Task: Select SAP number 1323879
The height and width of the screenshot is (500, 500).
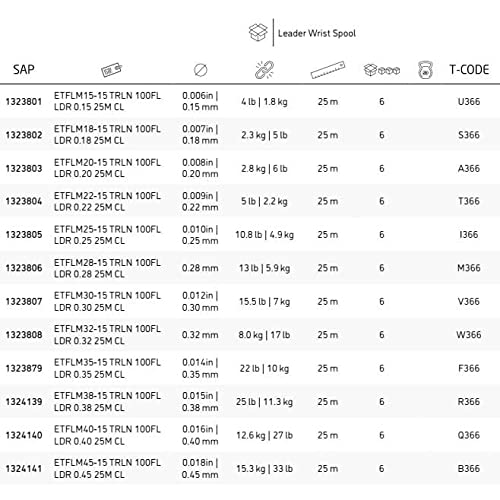Action: 24,368
